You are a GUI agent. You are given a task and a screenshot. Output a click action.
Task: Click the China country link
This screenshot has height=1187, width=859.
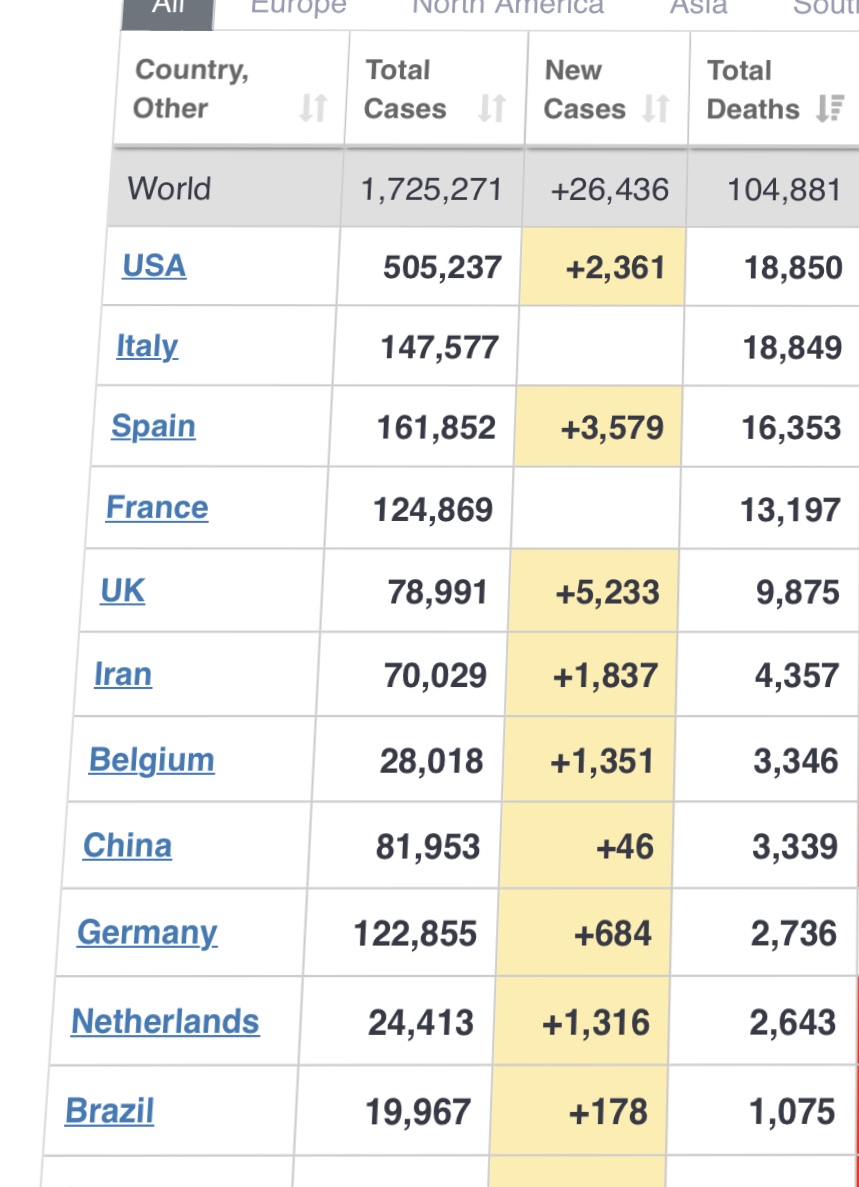[127, 846]
